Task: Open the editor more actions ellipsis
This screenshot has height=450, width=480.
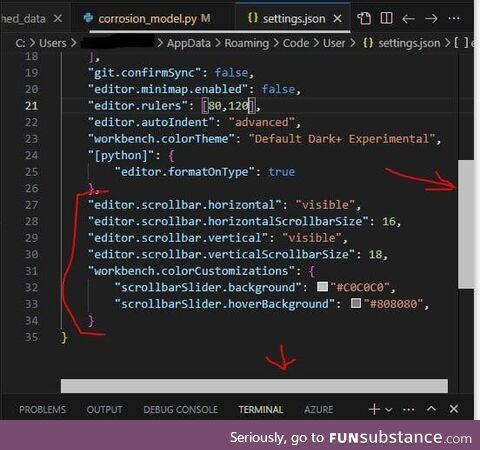Action: [454, 18]
